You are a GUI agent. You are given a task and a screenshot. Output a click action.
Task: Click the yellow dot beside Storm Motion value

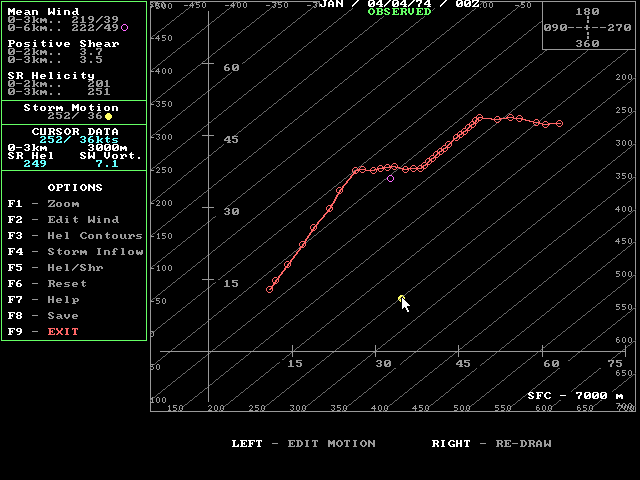pos(108,116)
